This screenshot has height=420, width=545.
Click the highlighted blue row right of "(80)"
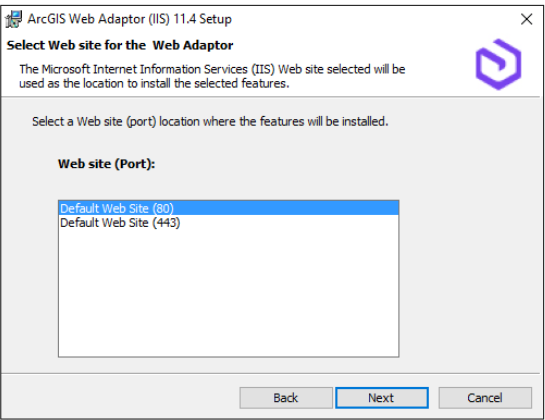pyautogui.click(x=286, y=208)
